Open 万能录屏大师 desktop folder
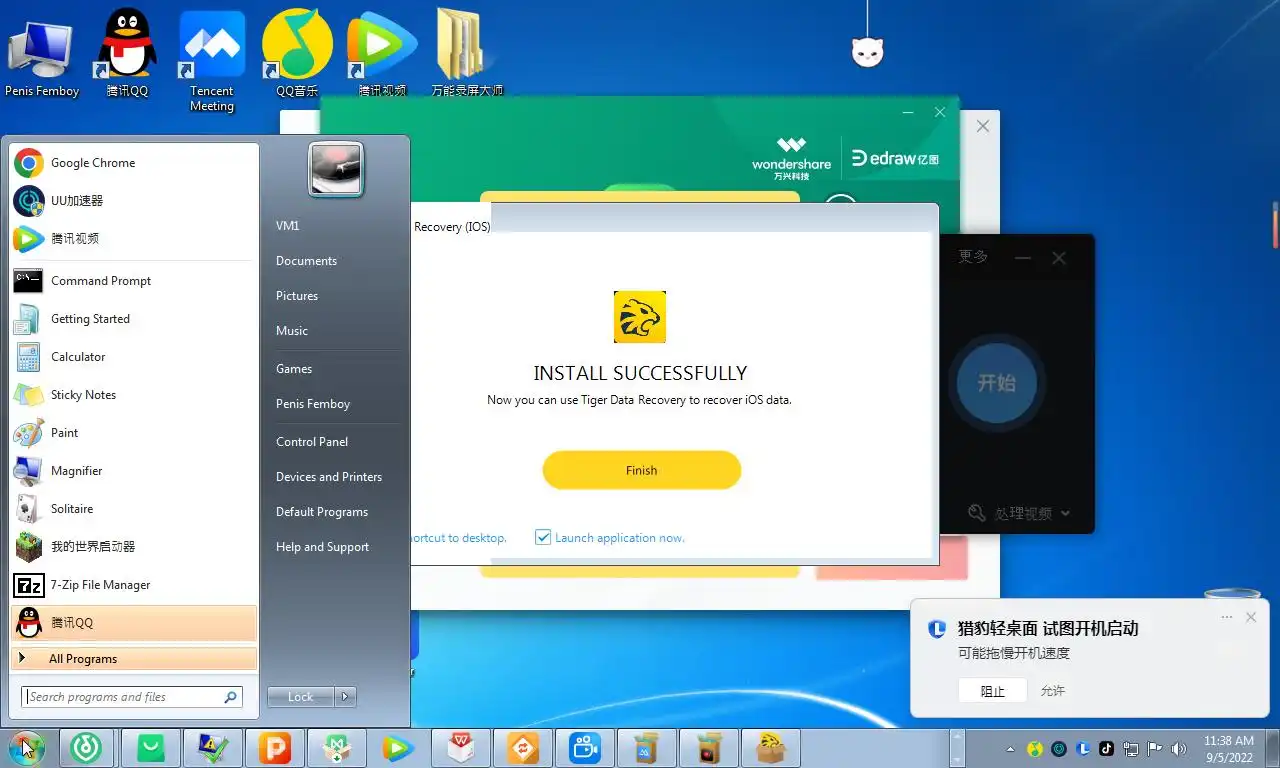This screenshot has height=768, width=1280. 467,52
